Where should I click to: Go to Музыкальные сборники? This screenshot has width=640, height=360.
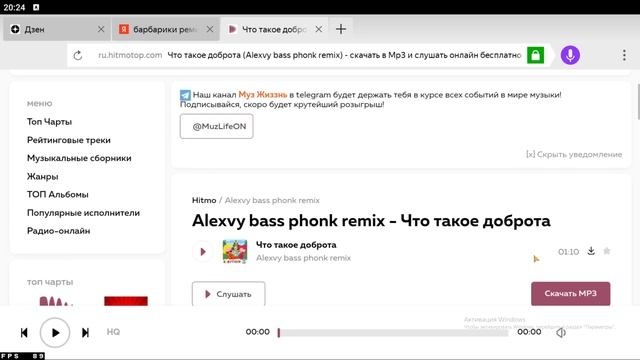pyautogui.click(x=79, y=158)
